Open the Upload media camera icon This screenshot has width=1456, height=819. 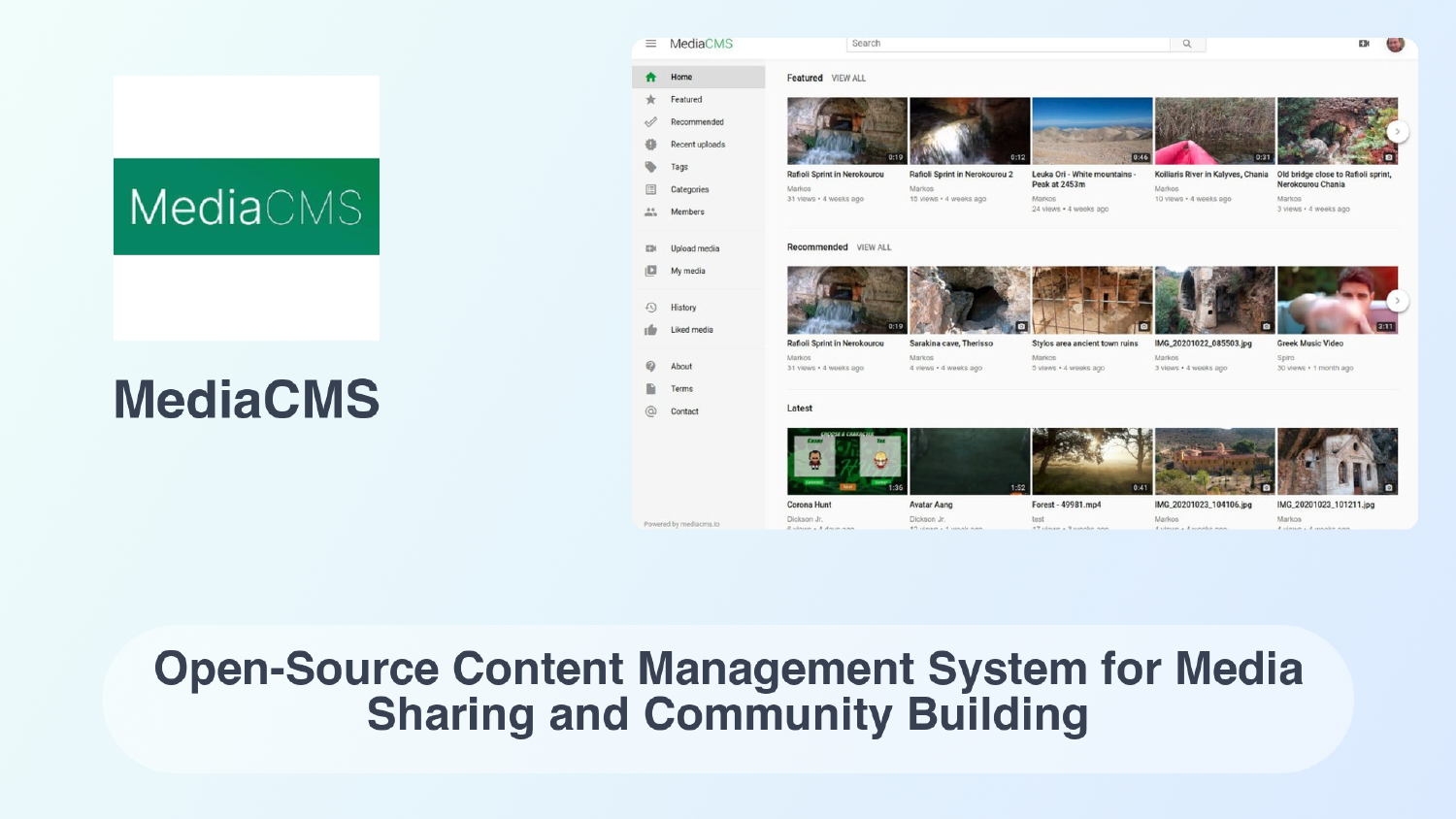click(x=651, y=248)
